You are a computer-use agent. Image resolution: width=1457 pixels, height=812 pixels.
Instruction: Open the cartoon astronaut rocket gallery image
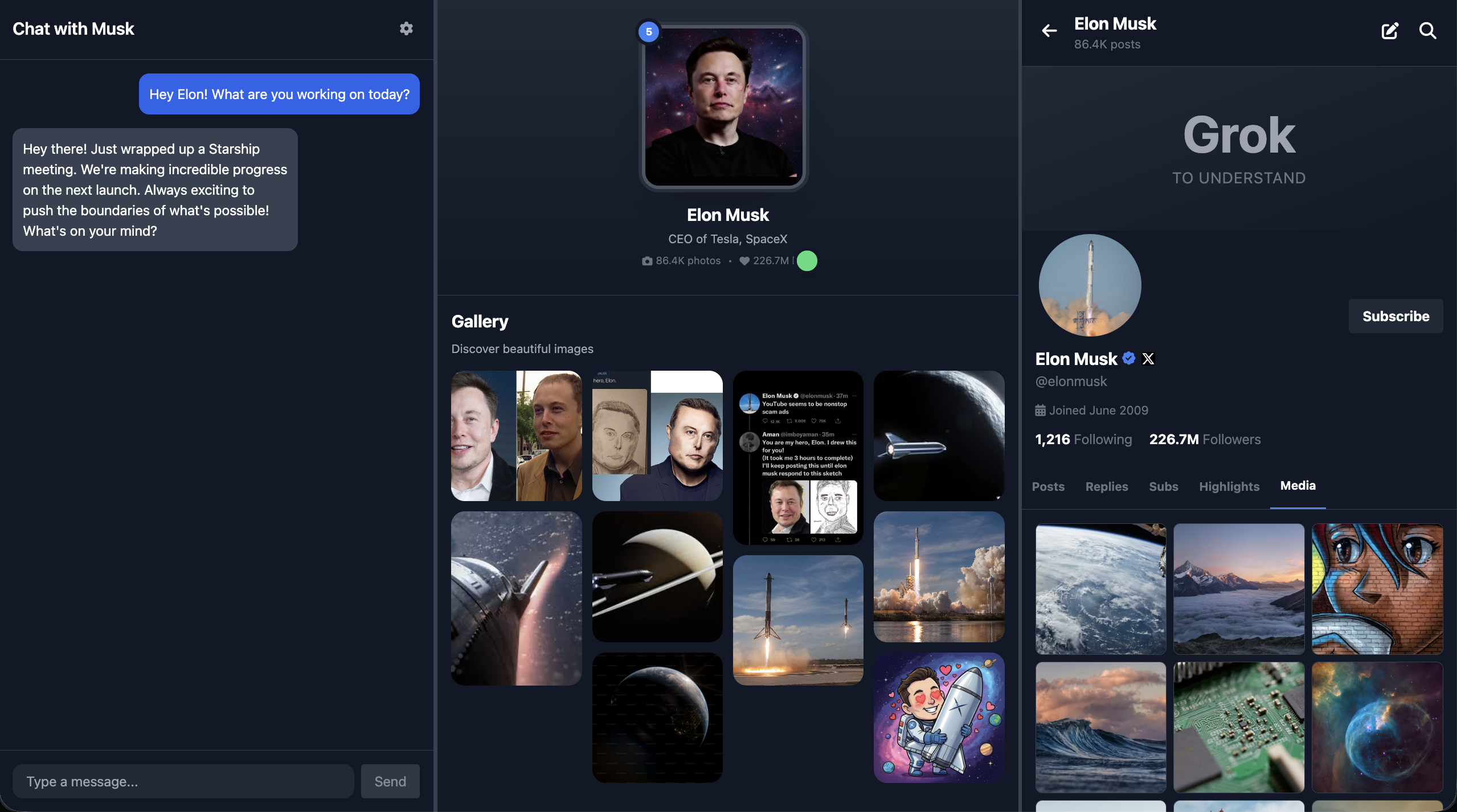(x=939, y=717)
